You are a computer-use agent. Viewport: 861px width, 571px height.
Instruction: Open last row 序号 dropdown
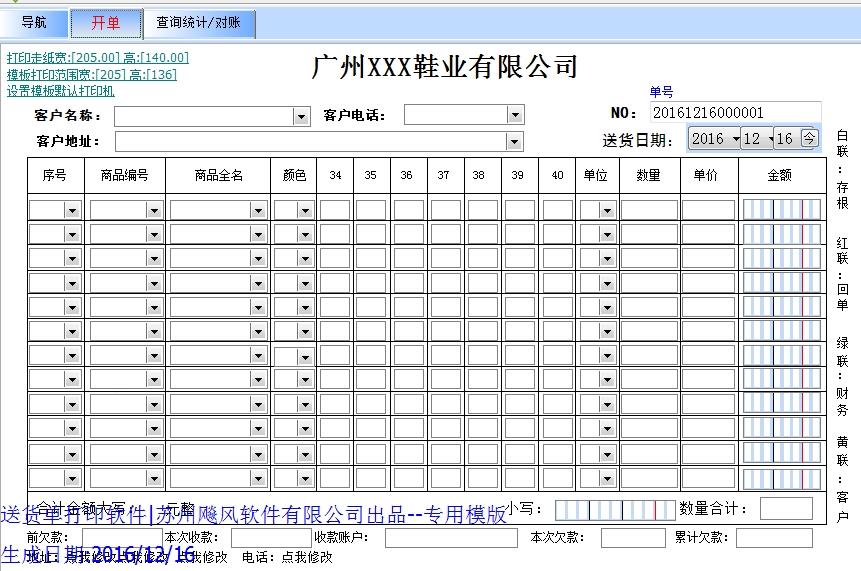pyautogui.click(x=72, y=479)
